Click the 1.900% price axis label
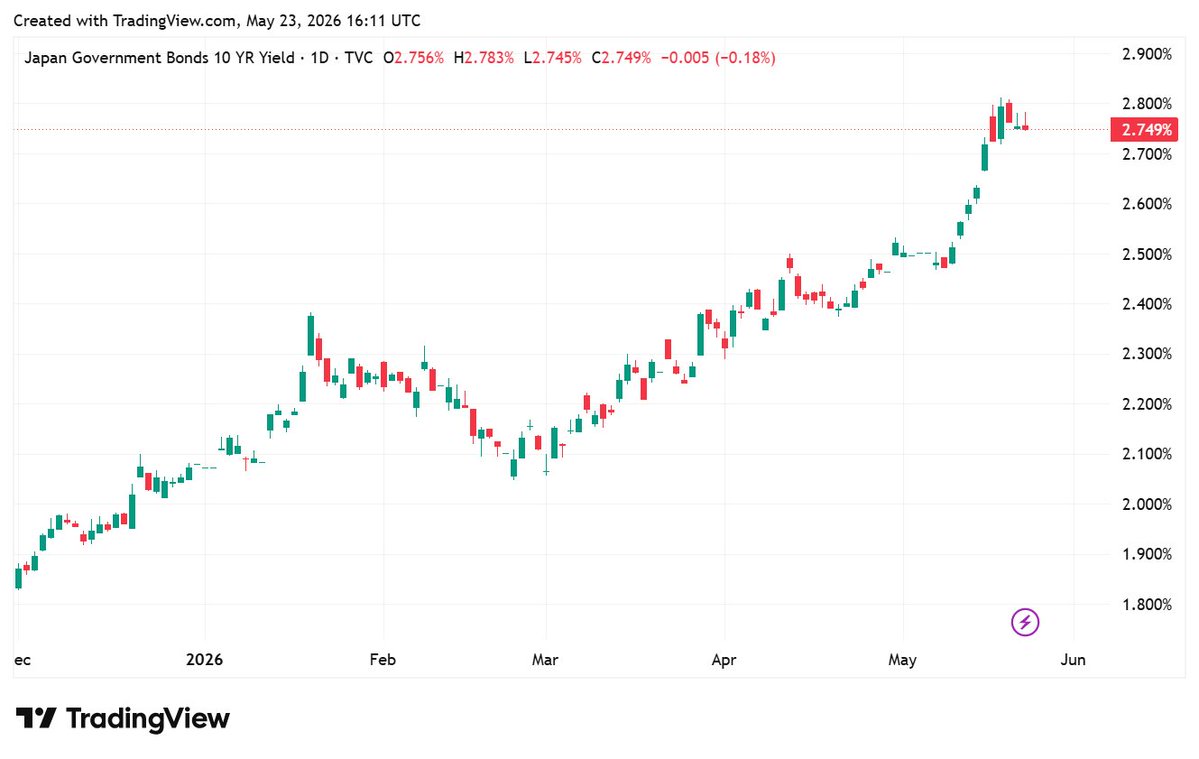 tap(1147, 554)
